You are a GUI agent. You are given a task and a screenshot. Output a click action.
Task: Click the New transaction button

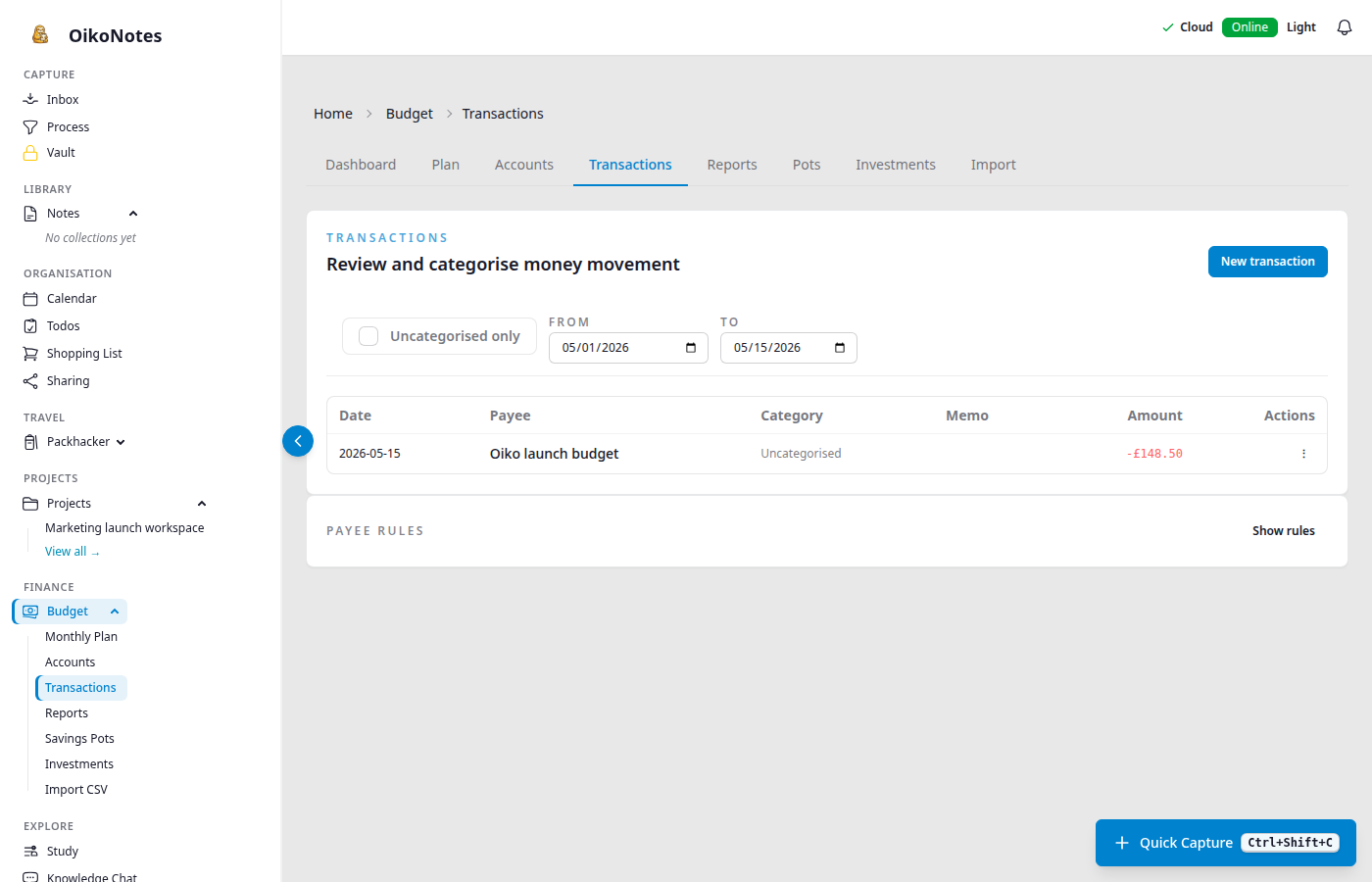(x=1268, y=262)
